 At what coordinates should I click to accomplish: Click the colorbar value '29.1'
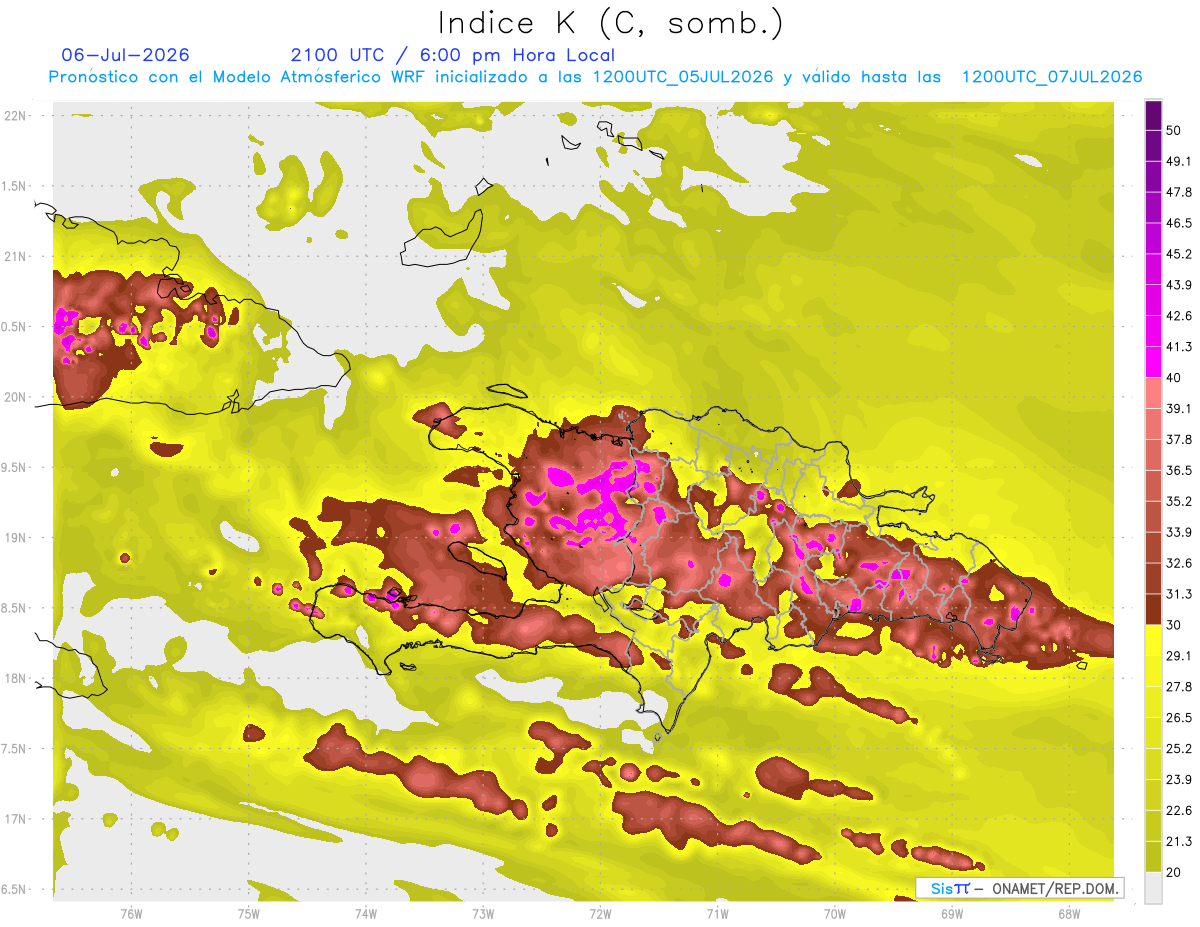tap(1179, 656)
